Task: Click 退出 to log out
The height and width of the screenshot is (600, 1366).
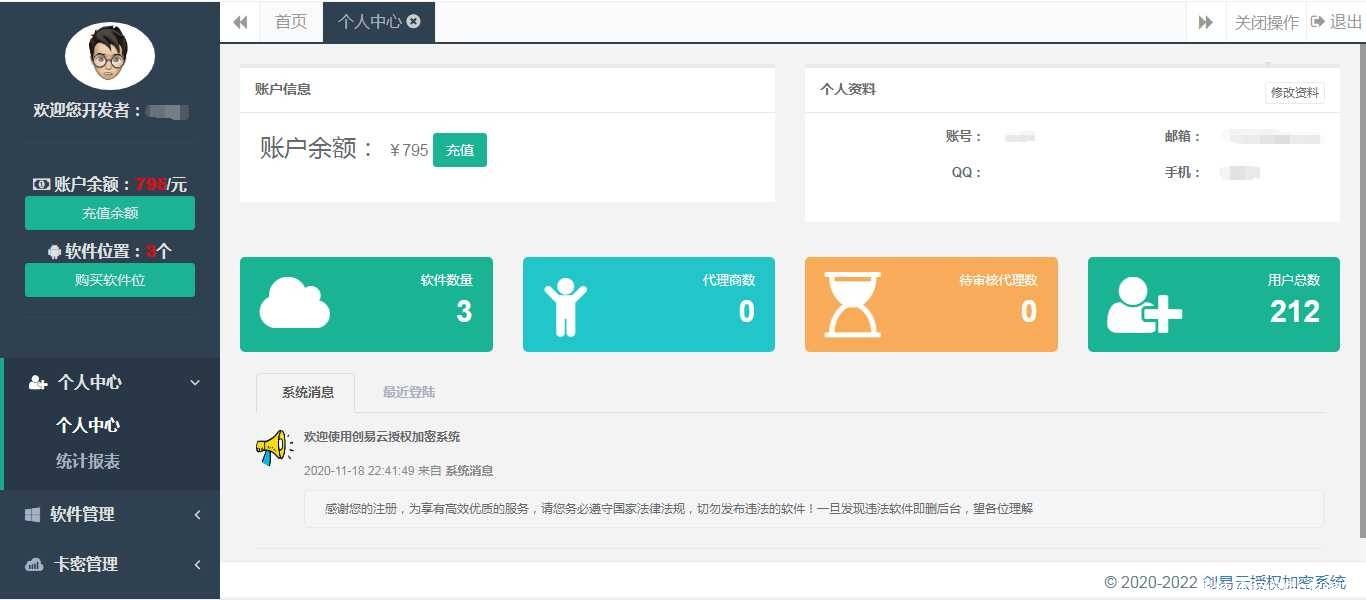Action: [1346, 21]
